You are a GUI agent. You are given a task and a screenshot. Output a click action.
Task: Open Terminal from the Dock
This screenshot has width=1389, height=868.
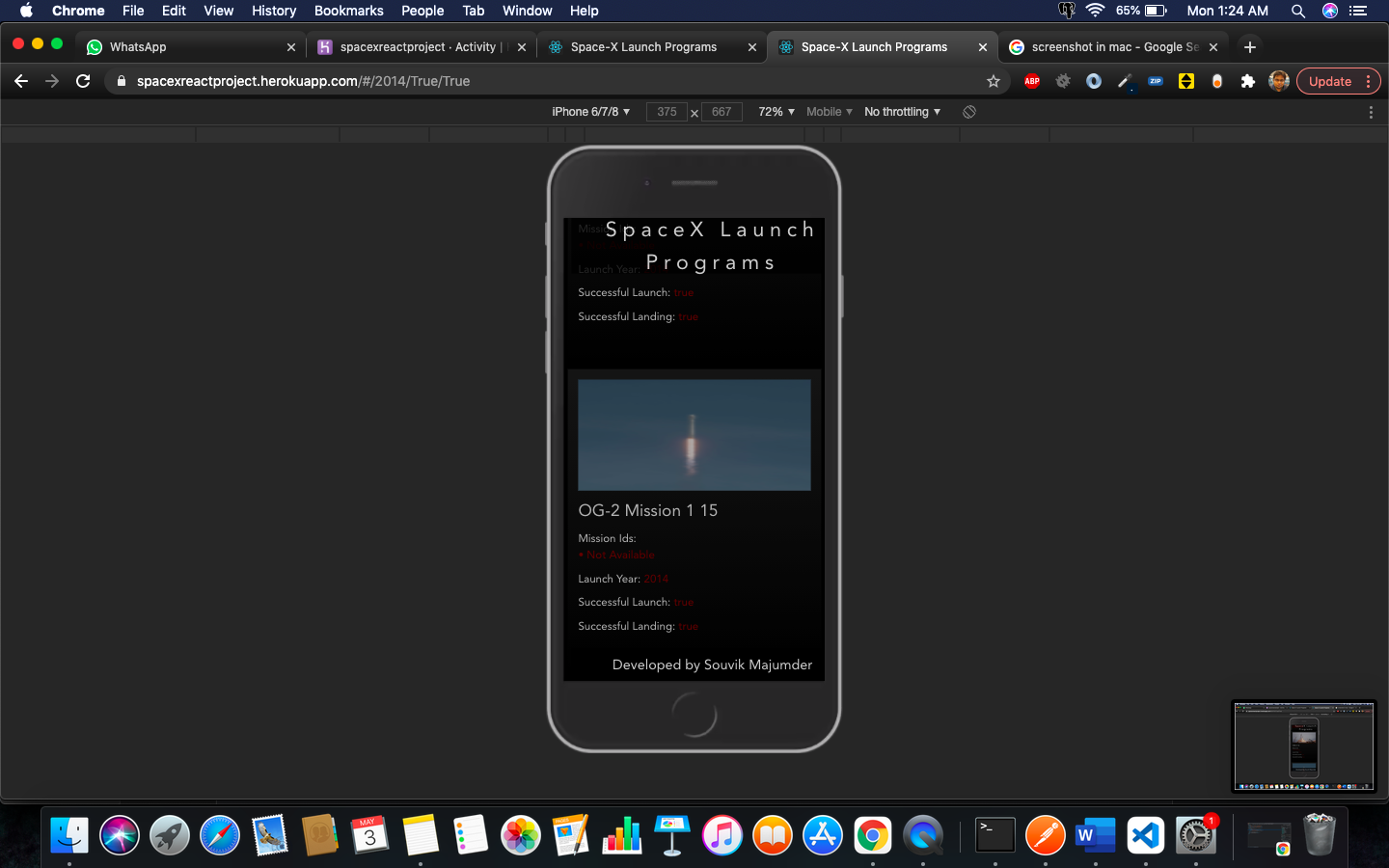pos(995,835)
